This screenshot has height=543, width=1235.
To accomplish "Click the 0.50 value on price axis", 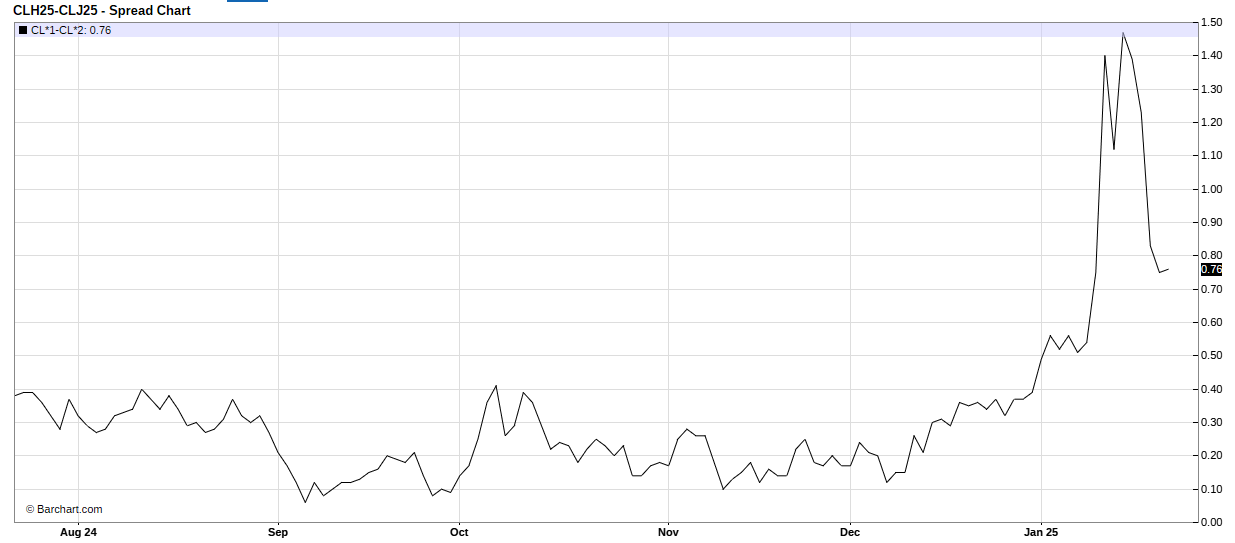I will (x=1211, y=356).
